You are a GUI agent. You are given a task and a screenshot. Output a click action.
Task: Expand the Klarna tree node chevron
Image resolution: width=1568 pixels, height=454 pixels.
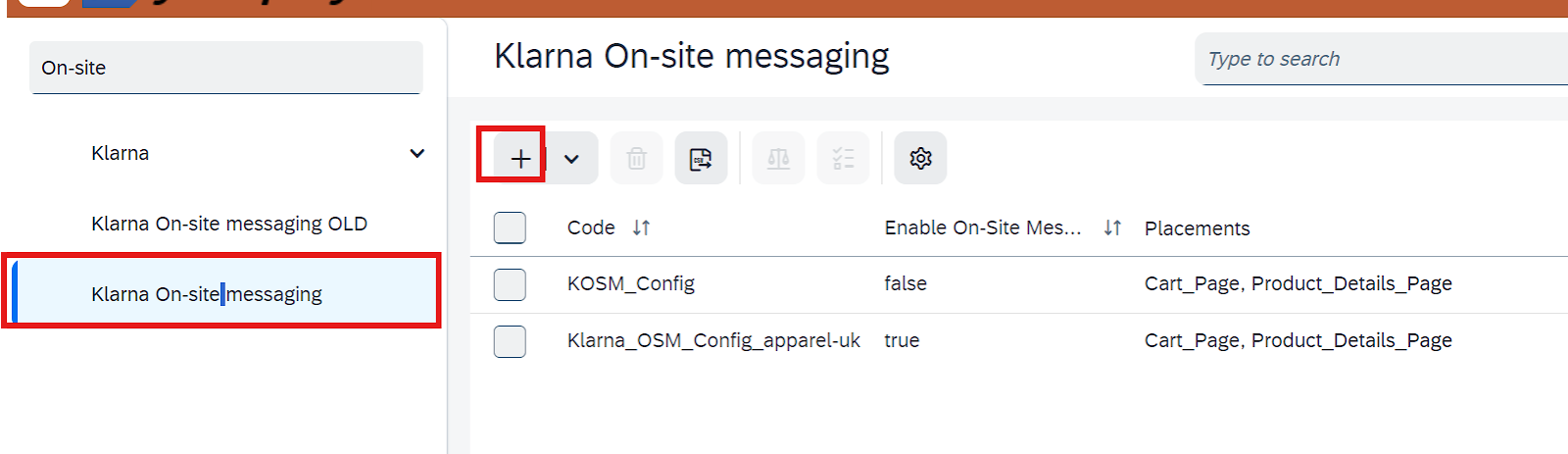click(x=417, y=153)
